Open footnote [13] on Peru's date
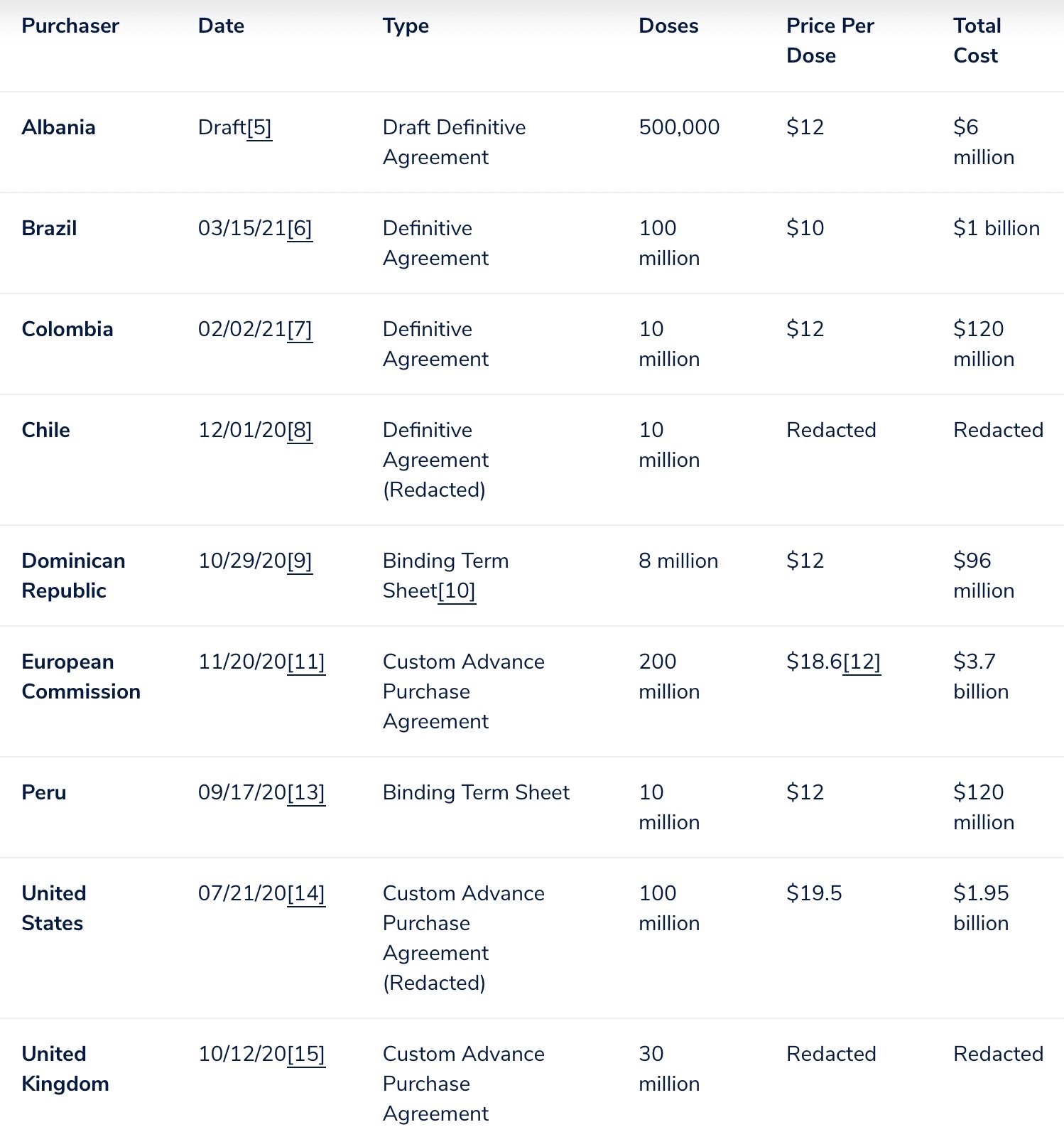The width and height of the screenshot is (1064, 1127). pyautogui.click(x=306, y=793)
